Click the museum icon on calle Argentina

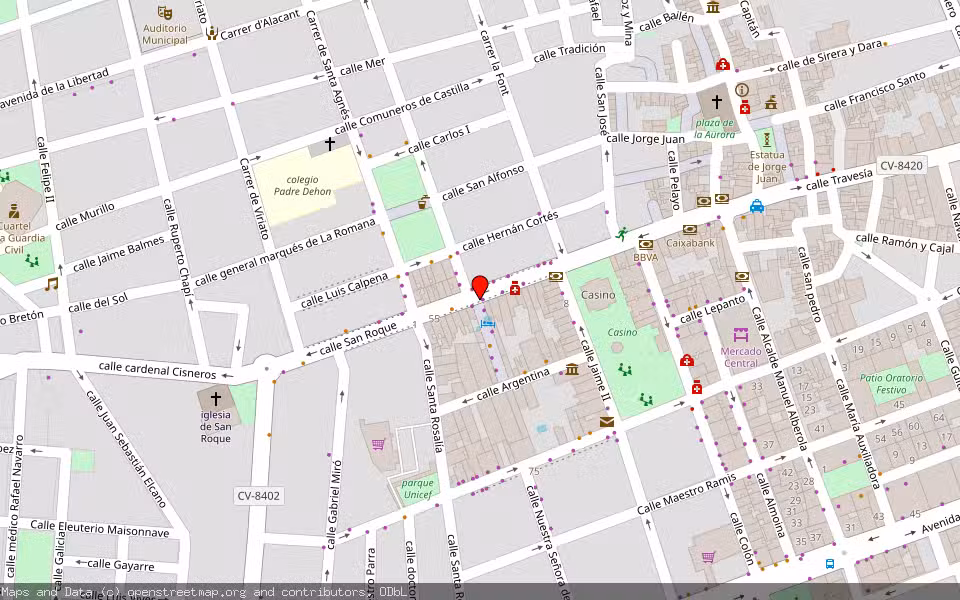[571, 371]
